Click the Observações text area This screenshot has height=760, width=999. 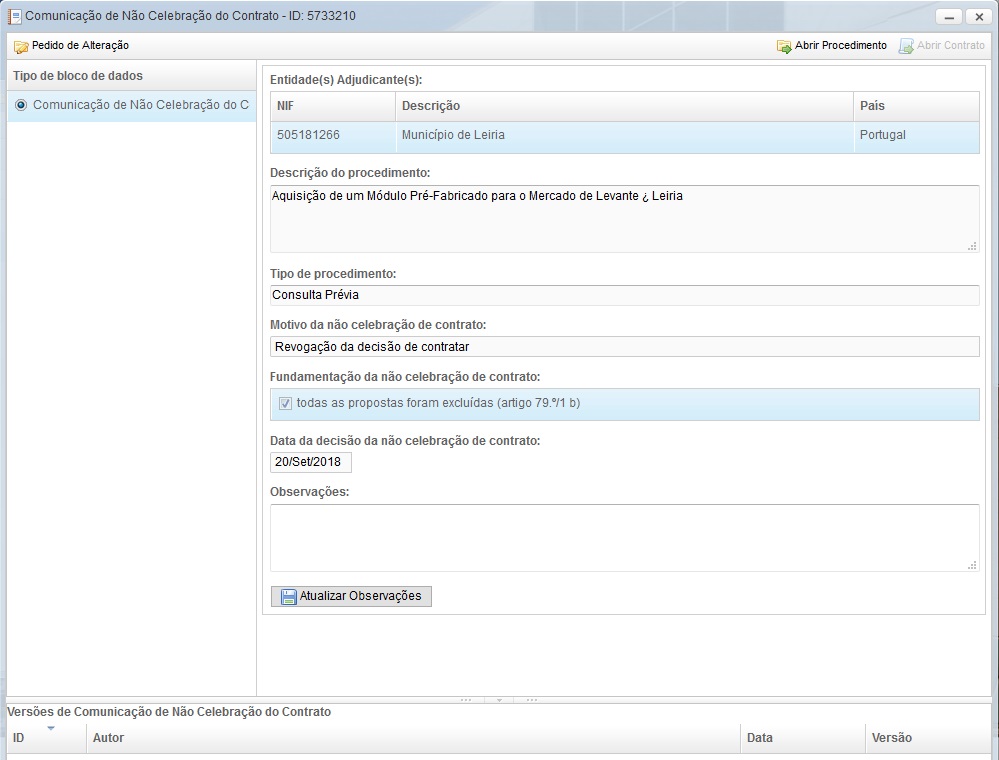[623, 537]
